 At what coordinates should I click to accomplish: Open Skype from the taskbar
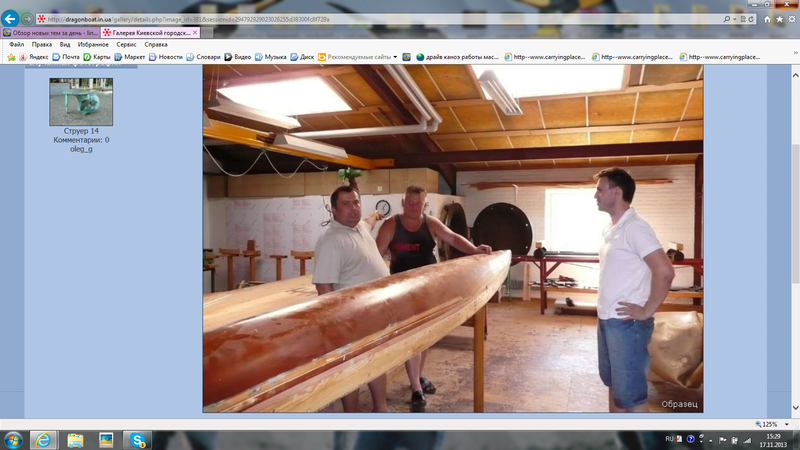pyautogui.click(x=137, y=440)
